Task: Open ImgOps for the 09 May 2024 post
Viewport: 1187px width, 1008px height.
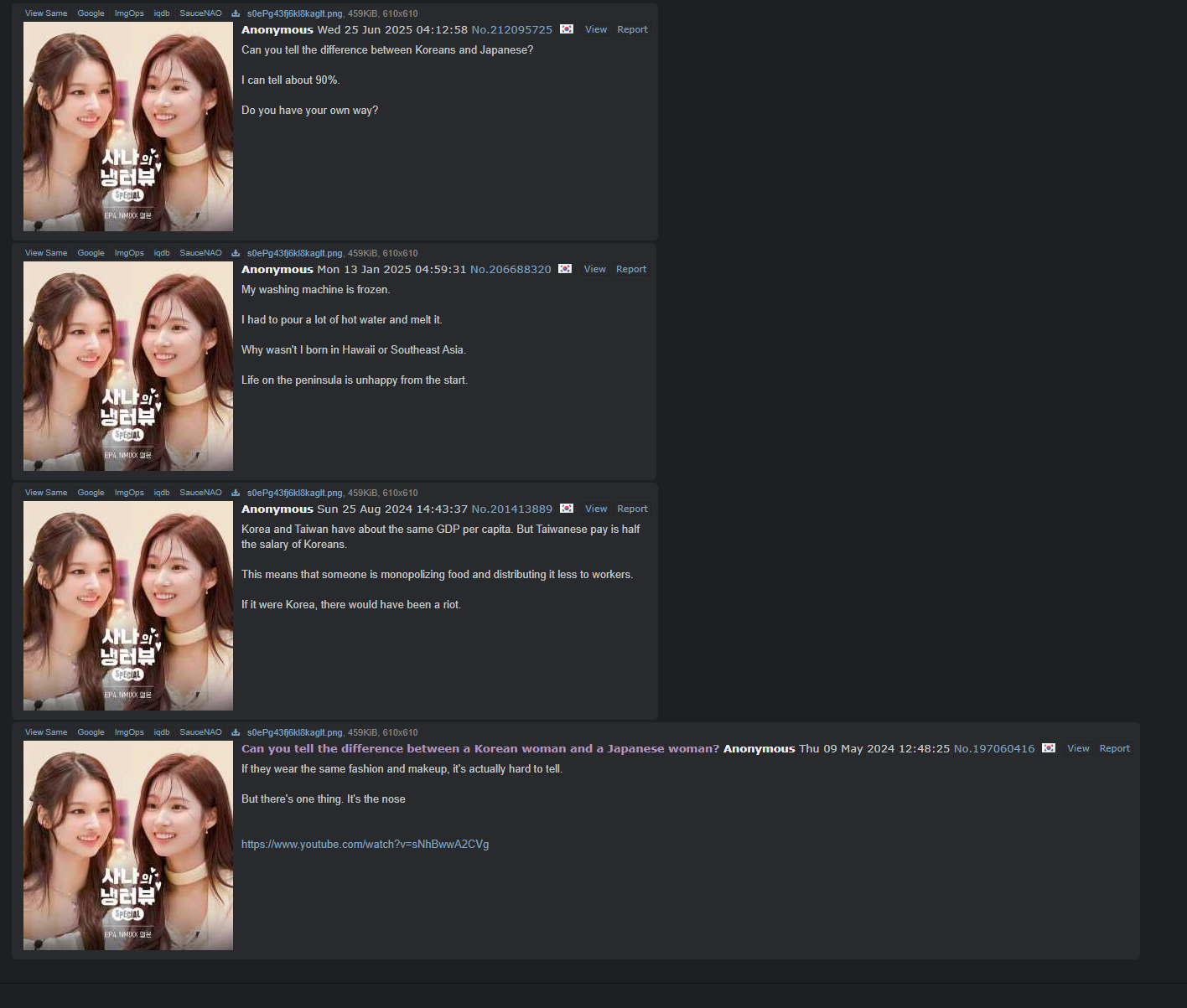Action: click(129, 732)
